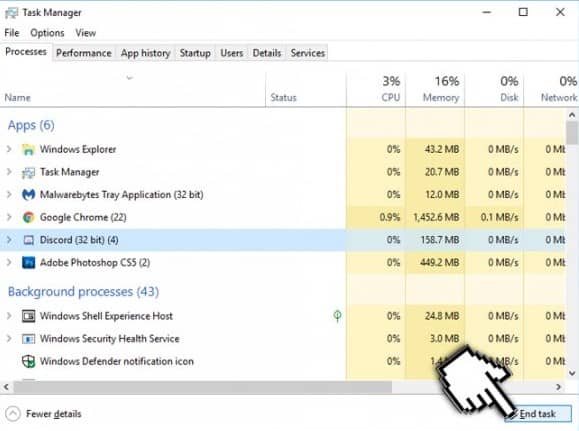Collapse view with Fewer details arrow icon
Image resolution: width=579 pixels, height=431 pixels.
pyautogui.click(x=13, y=414)
